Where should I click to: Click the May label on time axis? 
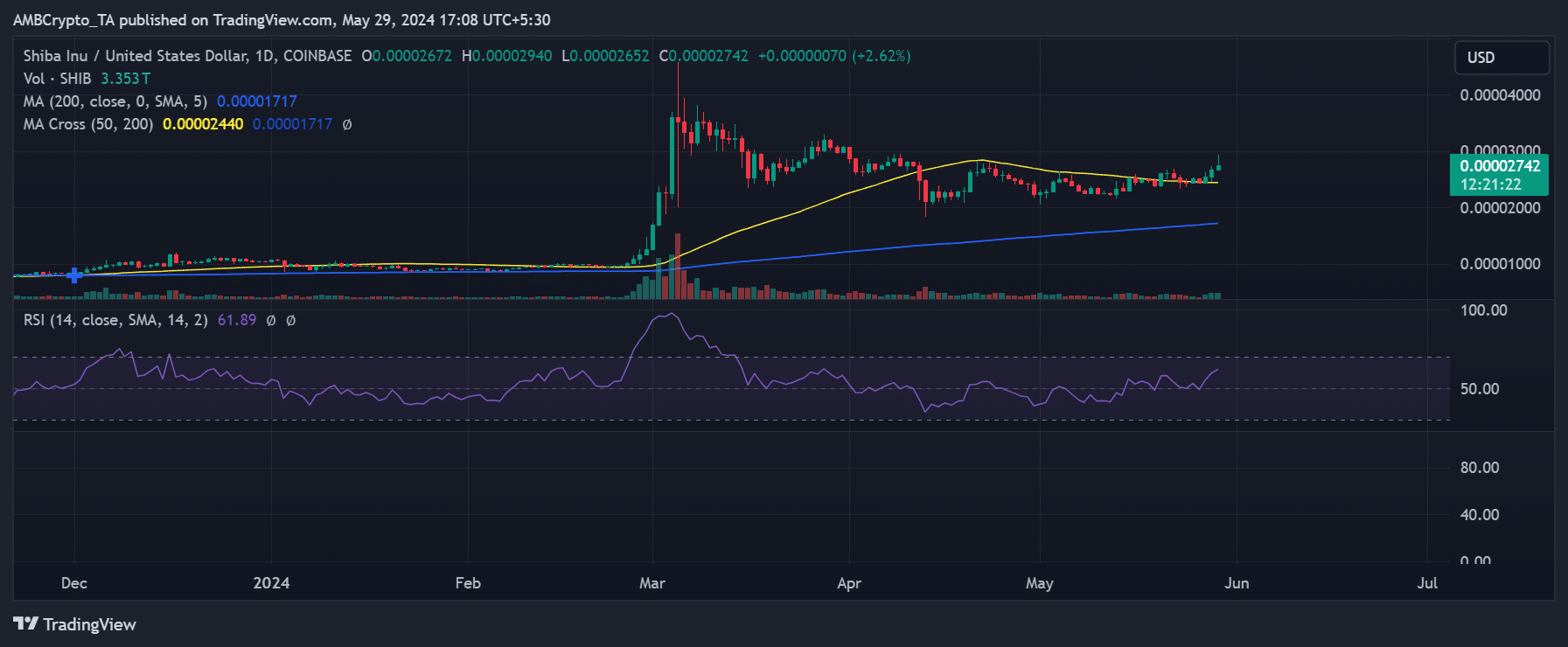tap(1040, 583)
